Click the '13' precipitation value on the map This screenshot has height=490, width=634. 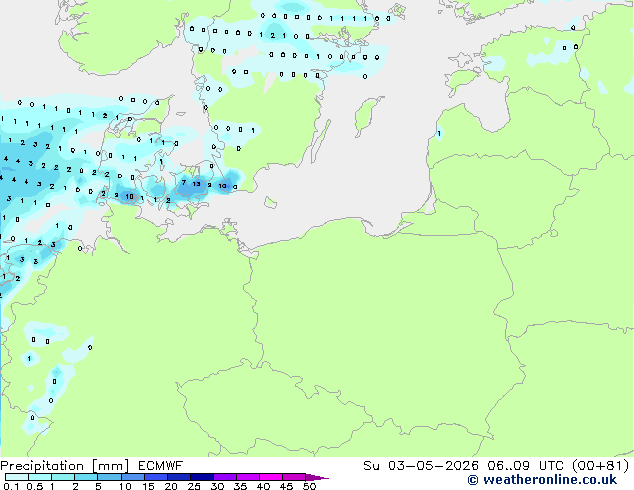[197, 184]
